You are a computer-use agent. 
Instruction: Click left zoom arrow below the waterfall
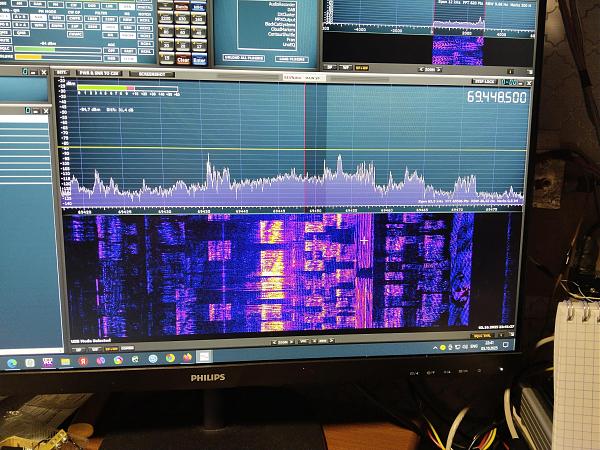pos(272,339)
